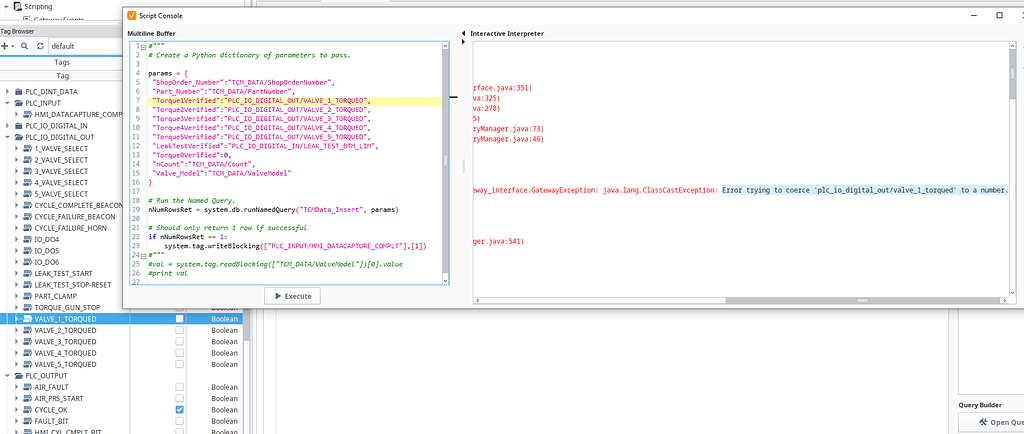Click the PLC_OUTPUT open folder icon
This screenshot has height=434, width=1024.
(18, 376)
